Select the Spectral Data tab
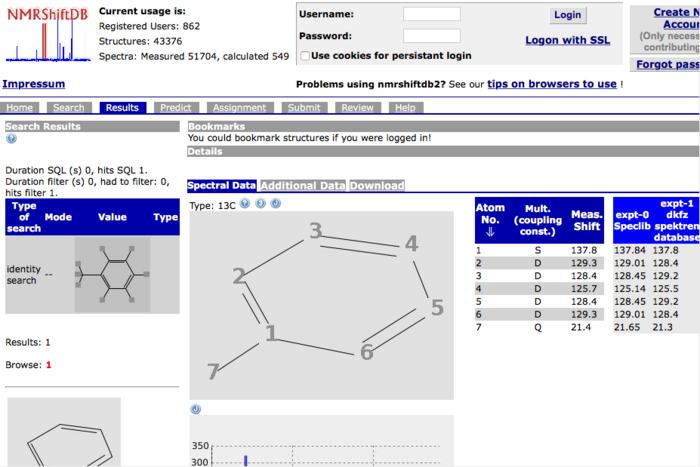700x467 pixels. click(x=222, y=186)
